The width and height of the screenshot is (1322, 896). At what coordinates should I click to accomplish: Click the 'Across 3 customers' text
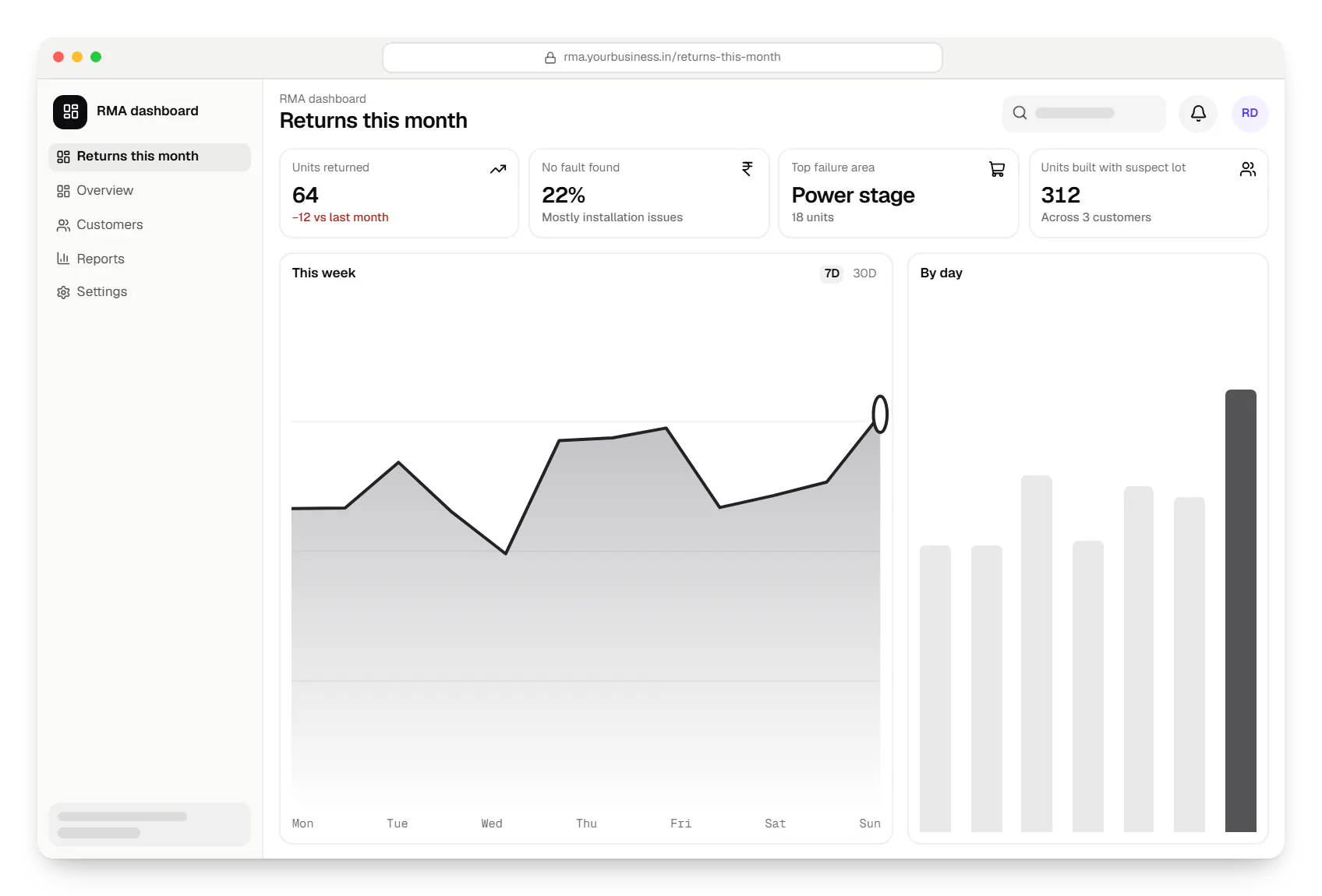click(x=1096, y=217)
